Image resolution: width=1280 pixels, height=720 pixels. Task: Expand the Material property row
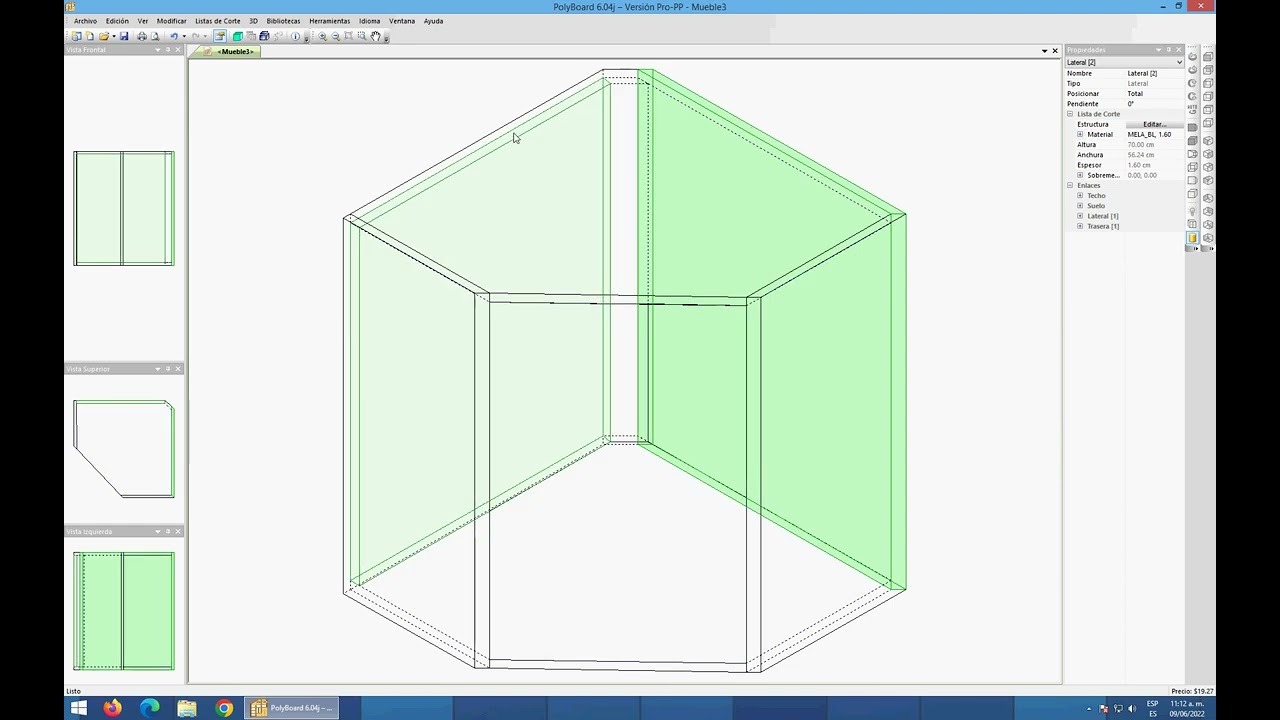coord(1080,134)
